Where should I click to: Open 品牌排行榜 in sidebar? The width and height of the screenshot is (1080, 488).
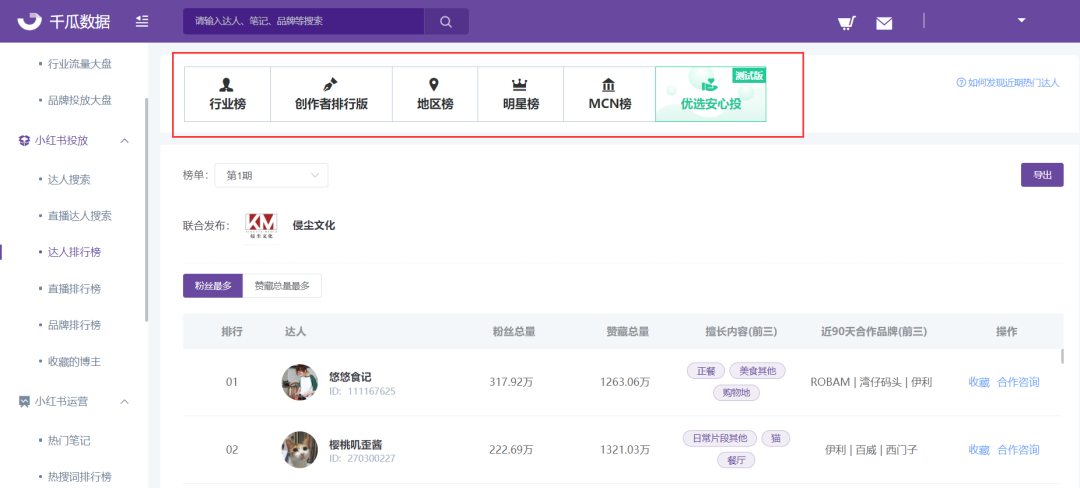74,325
